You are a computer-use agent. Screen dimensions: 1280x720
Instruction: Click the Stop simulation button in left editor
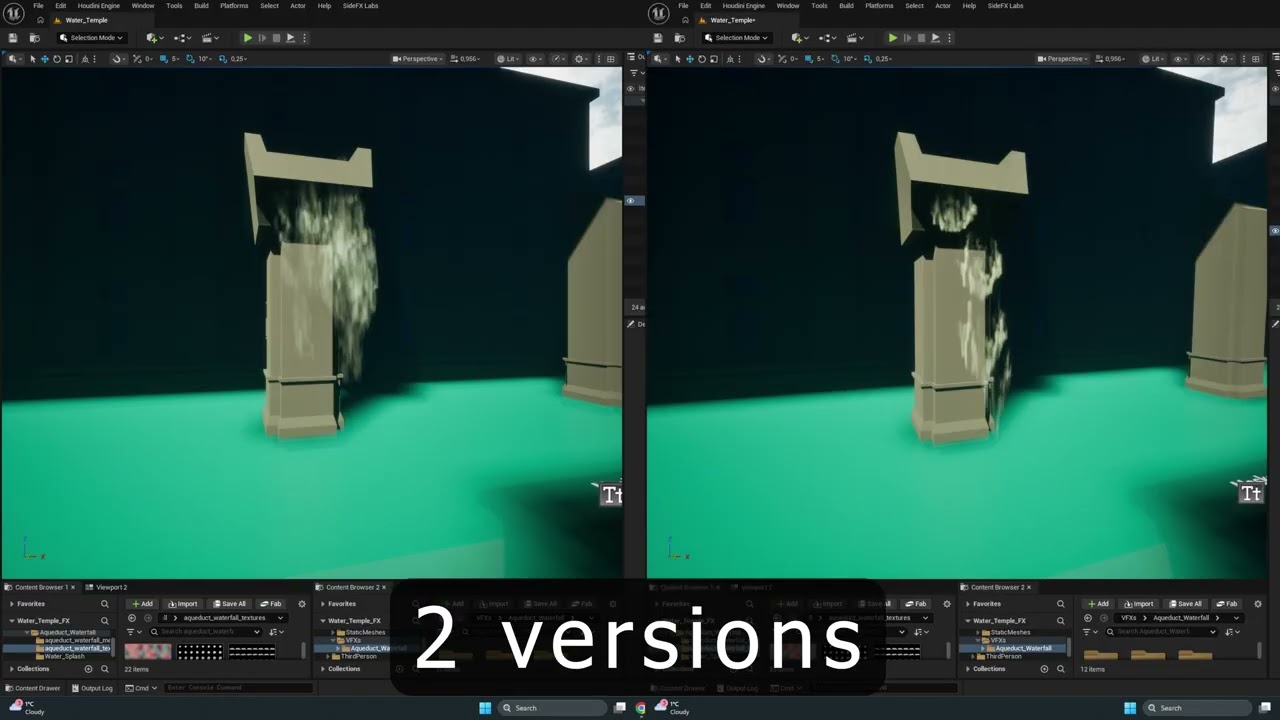(x=276, y=38)
